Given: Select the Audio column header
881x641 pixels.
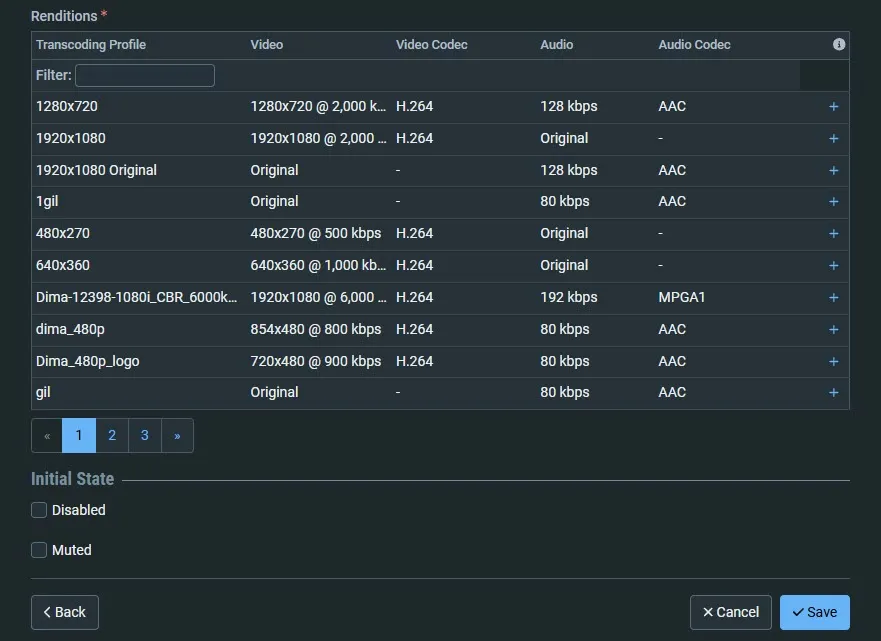Looking at the screenshot, I should (557, 45).
